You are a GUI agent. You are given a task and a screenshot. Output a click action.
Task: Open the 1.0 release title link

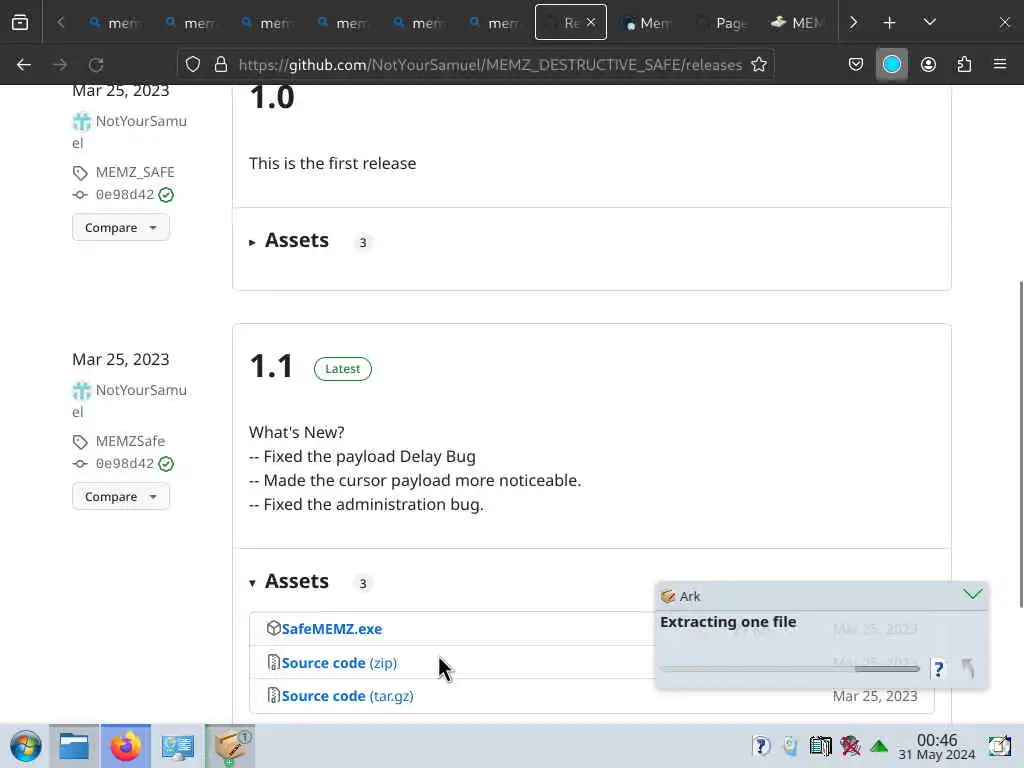point(272,97)
